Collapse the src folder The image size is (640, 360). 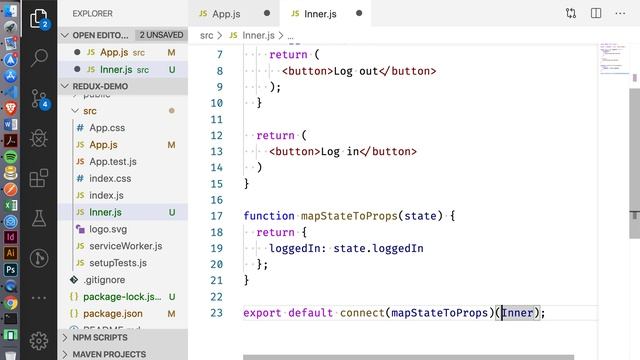pyautogui.click(x=75, y=111)
